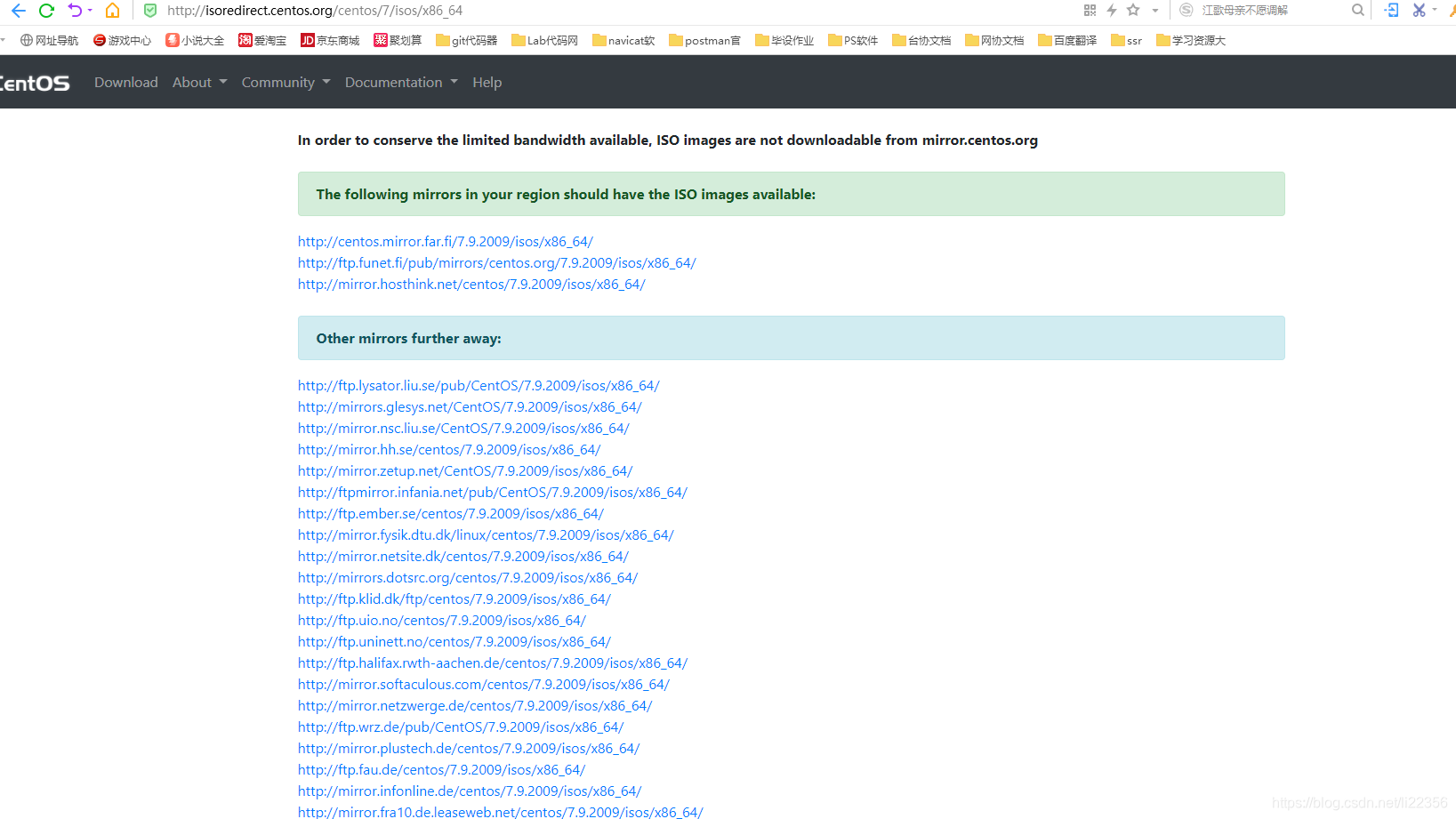The image size is (1456, 819).
Task: Open the 爱淘宝 bookmark
Action: click(262, 40)
